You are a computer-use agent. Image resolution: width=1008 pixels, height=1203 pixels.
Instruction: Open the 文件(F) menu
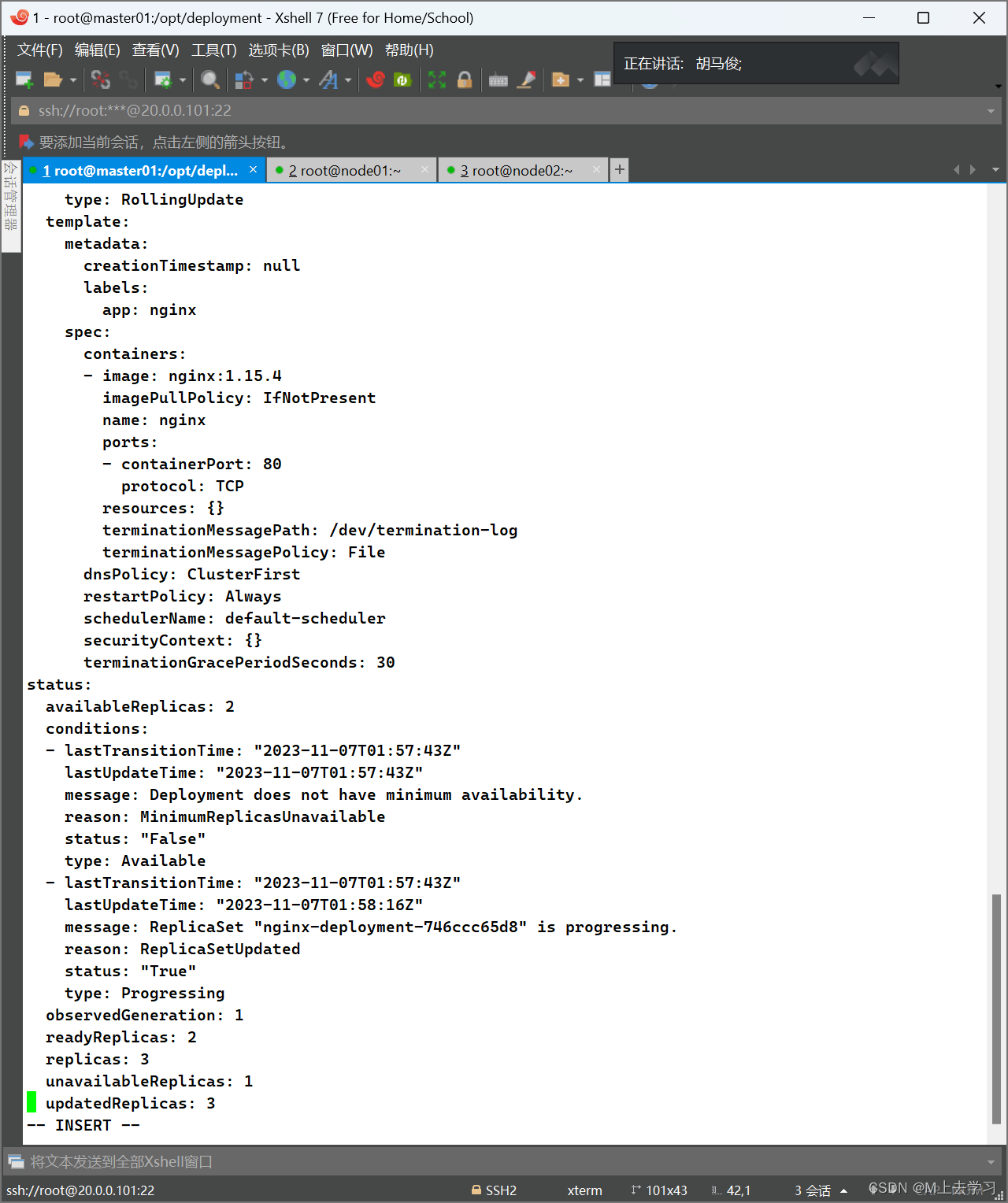tap(39, 50)
